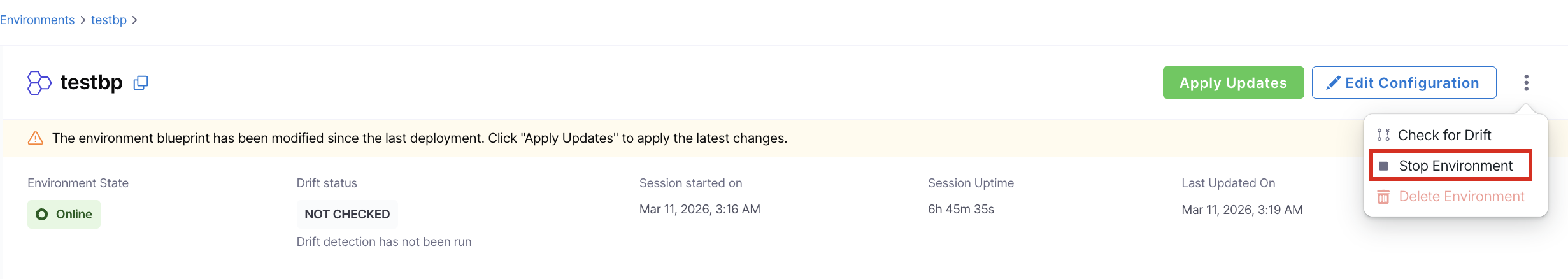The image size is (1568, 279).
Task: Click the chevron right after Environments breadcrumb
Action: 83,20
